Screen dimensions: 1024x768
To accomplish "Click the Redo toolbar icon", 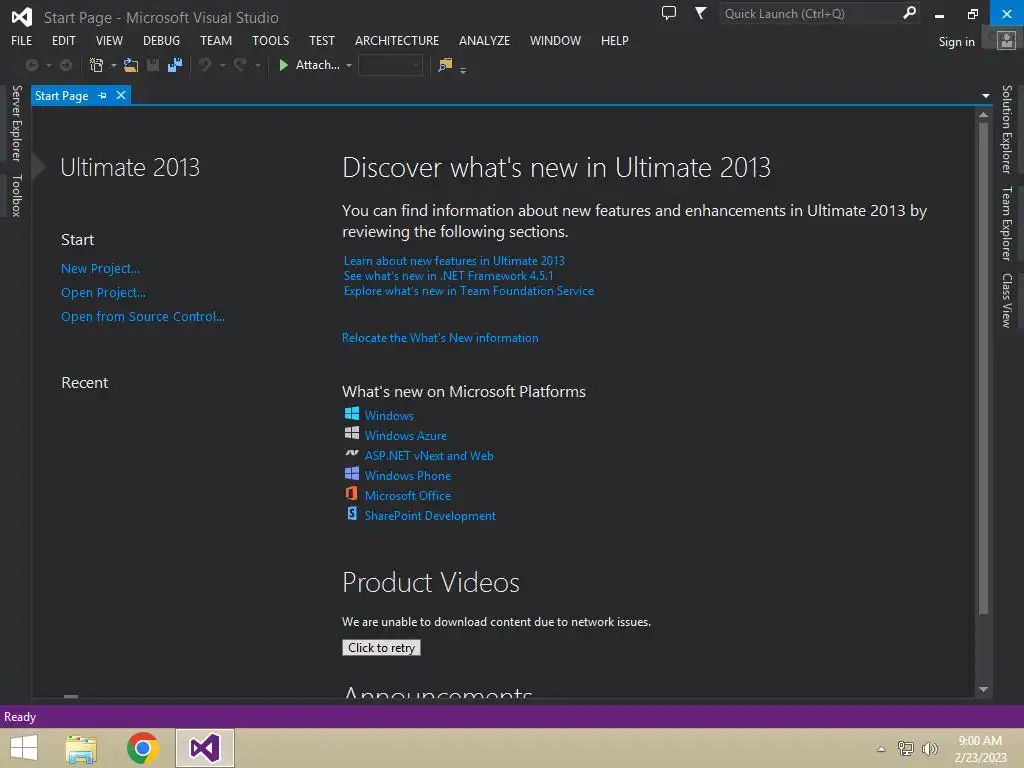I will click(240, 65).
